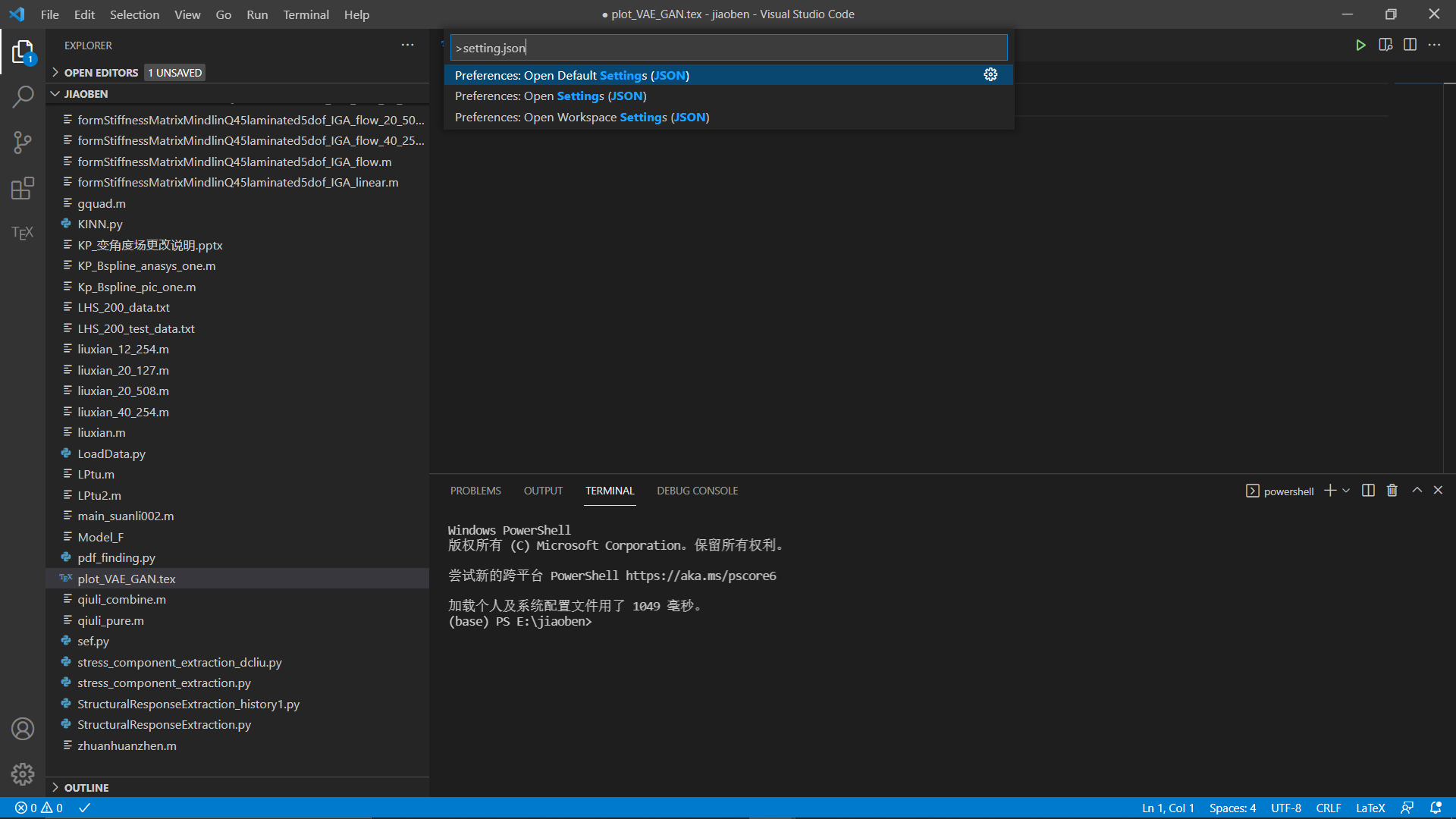This screenshot has width=1456, height=819.
Task: Add a new terminal with plus icon
Action: (x=1330, y=491)
